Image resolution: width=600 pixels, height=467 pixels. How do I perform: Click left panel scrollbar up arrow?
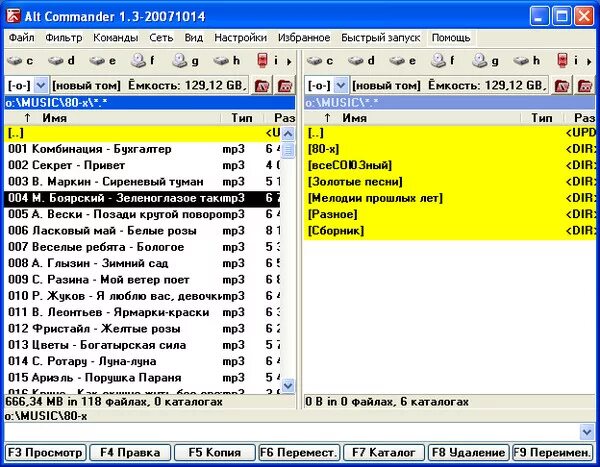coord(288,134)
